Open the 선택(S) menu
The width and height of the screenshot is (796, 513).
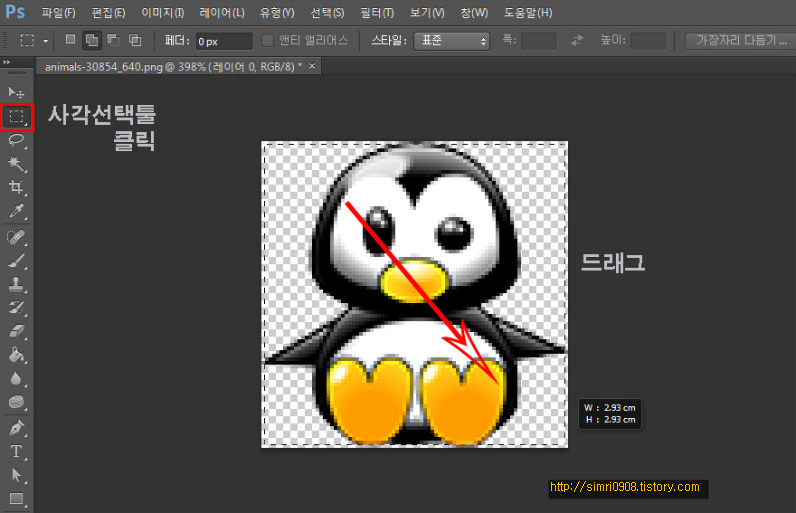pyautogui.click(x=327, y=13)
